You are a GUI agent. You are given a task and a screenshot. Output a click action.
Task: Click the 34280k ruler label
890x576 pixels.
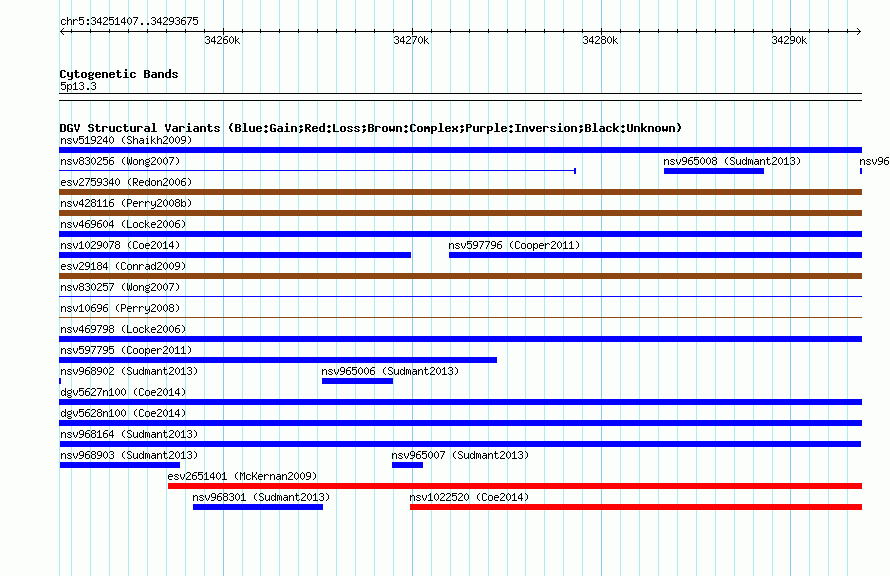601,40
